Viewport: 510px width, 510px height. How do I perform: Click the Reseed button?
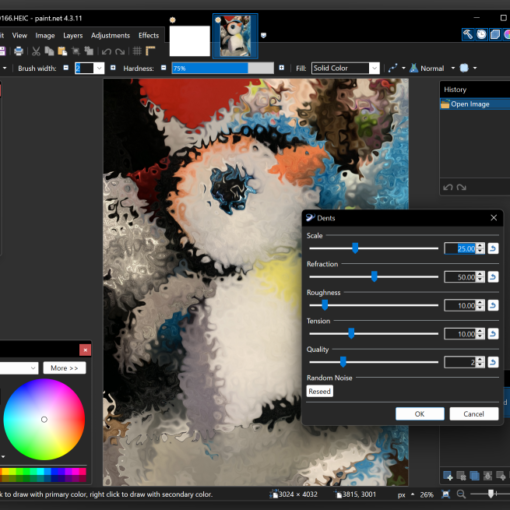click(x=319, y=391)
